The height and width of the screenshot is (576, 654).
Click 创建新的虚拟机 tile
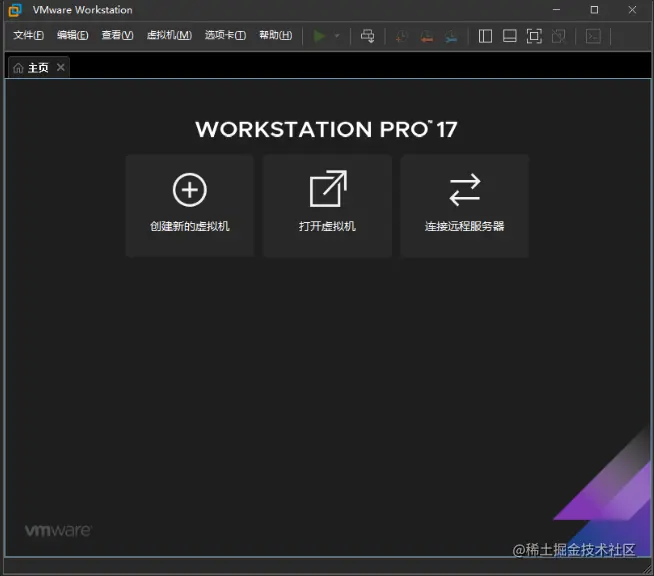[x=190, y=206]
